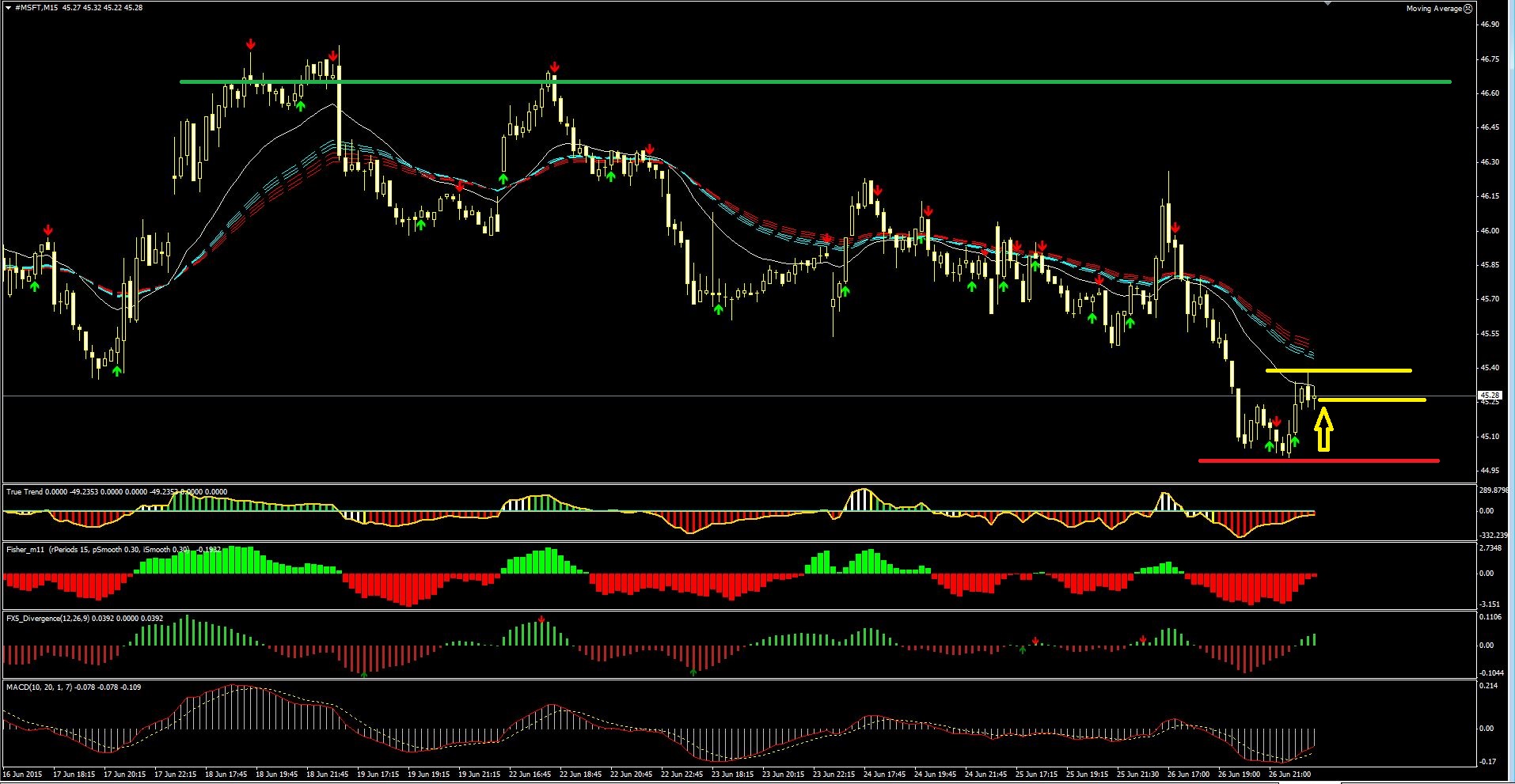Click the 0.1106 FXS_Divergence scale value

click(1490, 617)
